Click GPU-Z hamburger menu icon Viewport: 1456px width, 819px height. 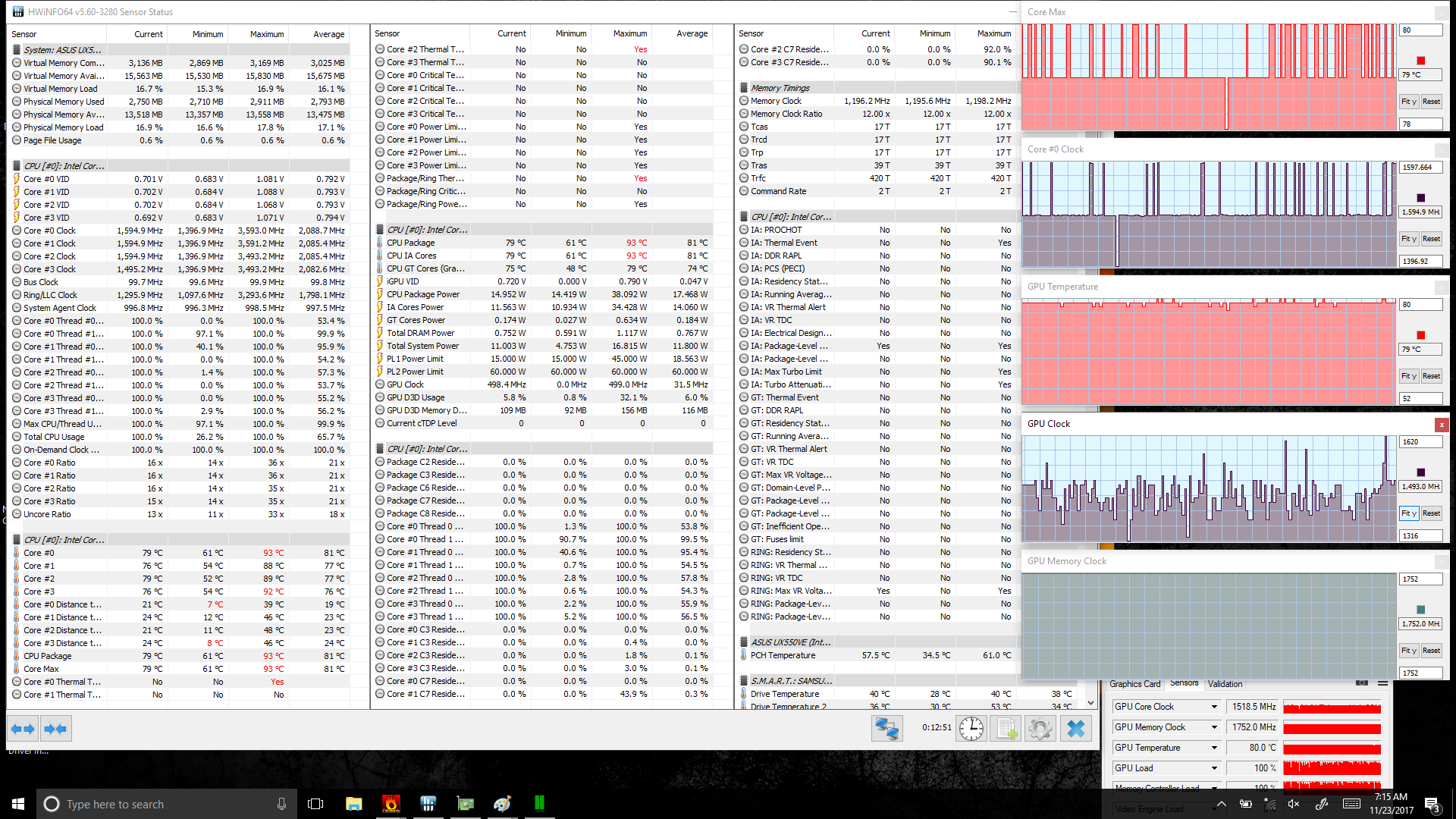1382,683
